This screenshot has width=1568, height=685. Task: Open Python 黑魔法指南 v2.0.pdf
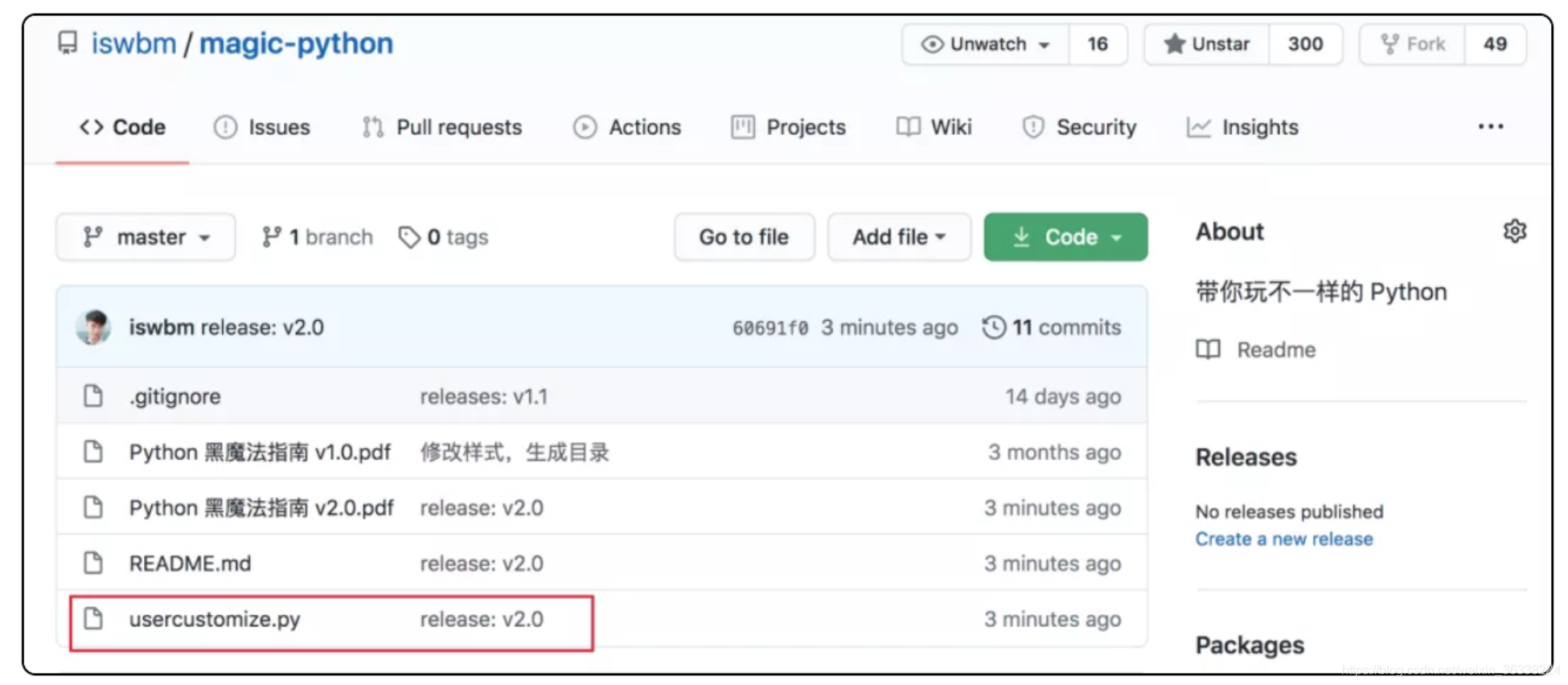point(261,507)
